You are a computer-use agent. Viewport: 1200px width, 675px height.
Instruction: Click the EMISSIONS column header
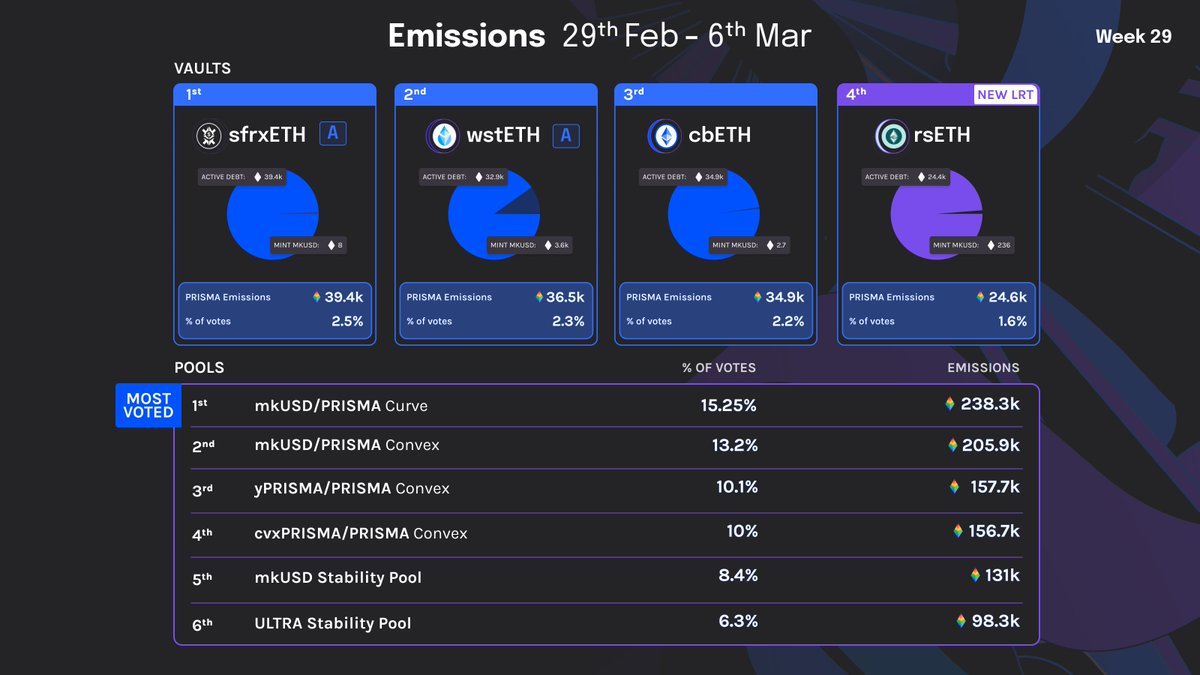pyautogui.click(x=983, y=367)
